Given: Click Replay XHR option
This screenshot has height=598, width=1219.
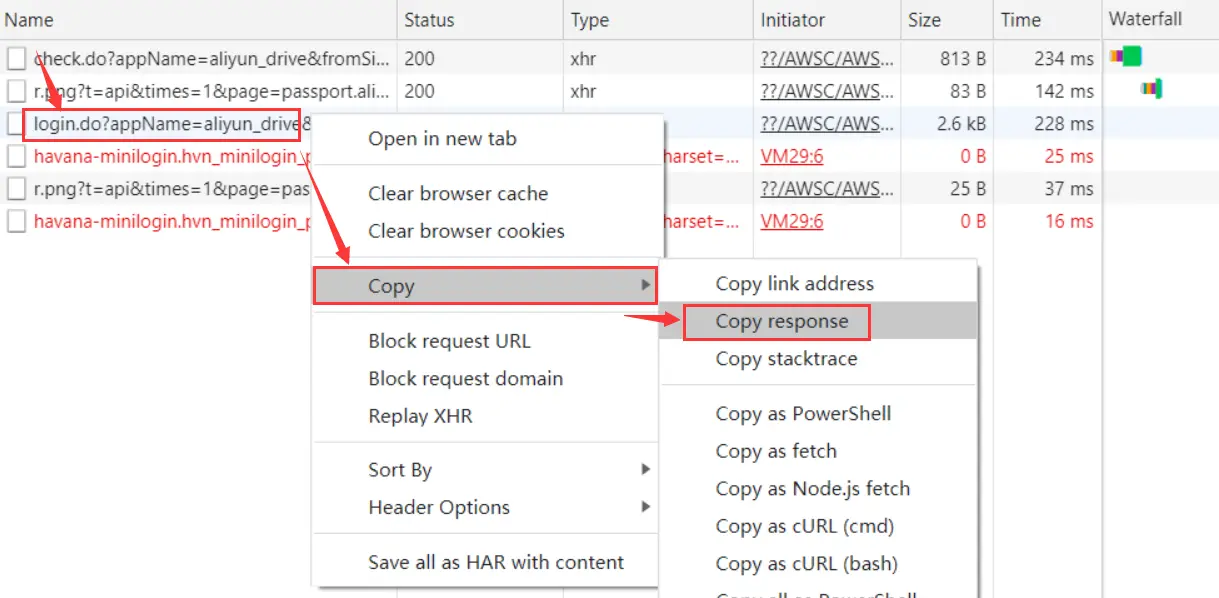Looking at the screenshot, I should coord(420,416).
